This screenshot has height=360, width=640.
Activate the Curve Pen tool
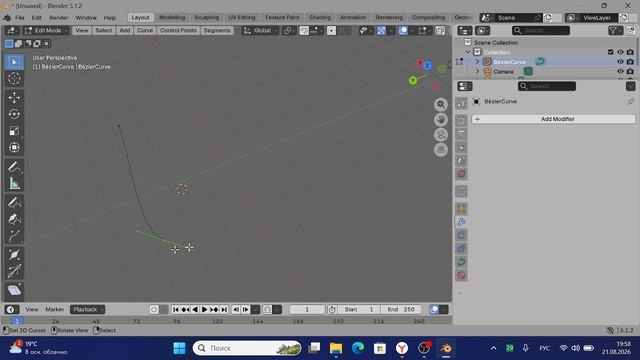click(x=14, y=219)
